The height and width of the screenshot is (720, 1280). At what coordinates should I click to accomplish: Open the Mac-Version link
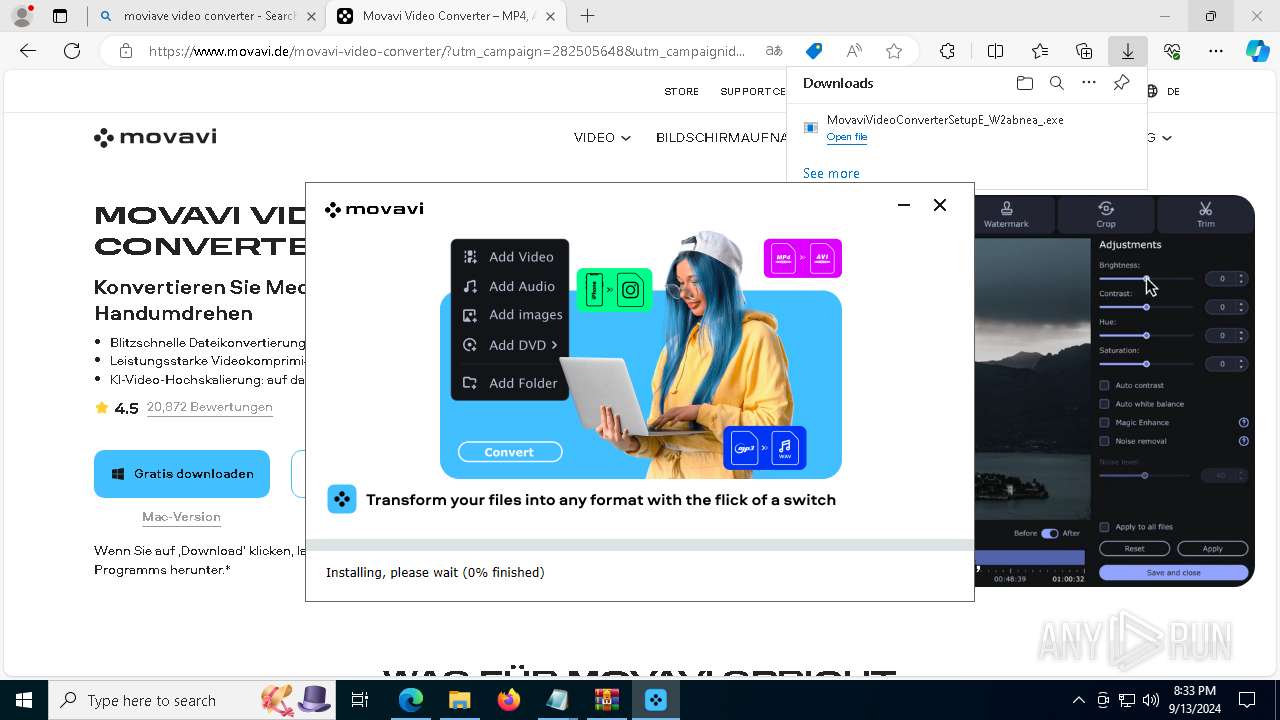click(x=181, y=517)
